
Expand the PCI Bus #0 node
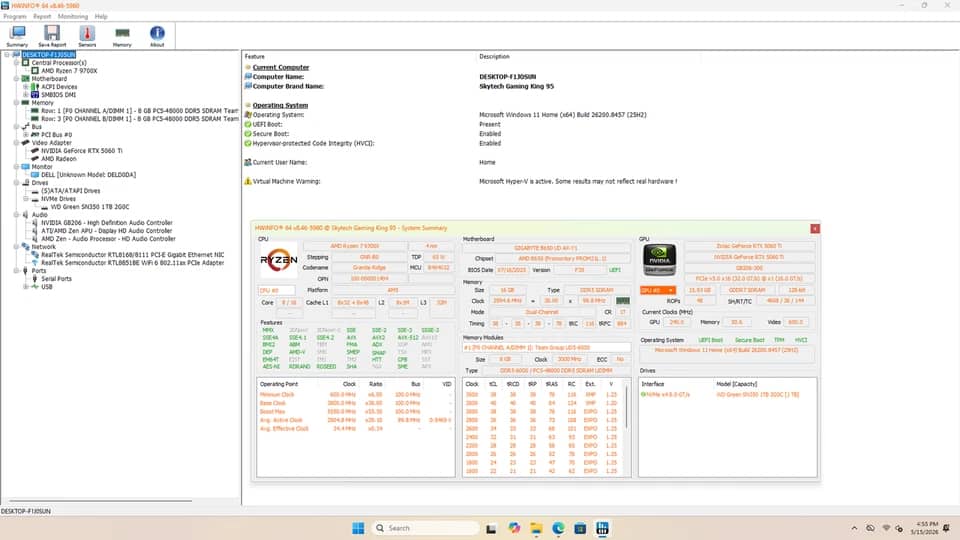pos(26,134)
